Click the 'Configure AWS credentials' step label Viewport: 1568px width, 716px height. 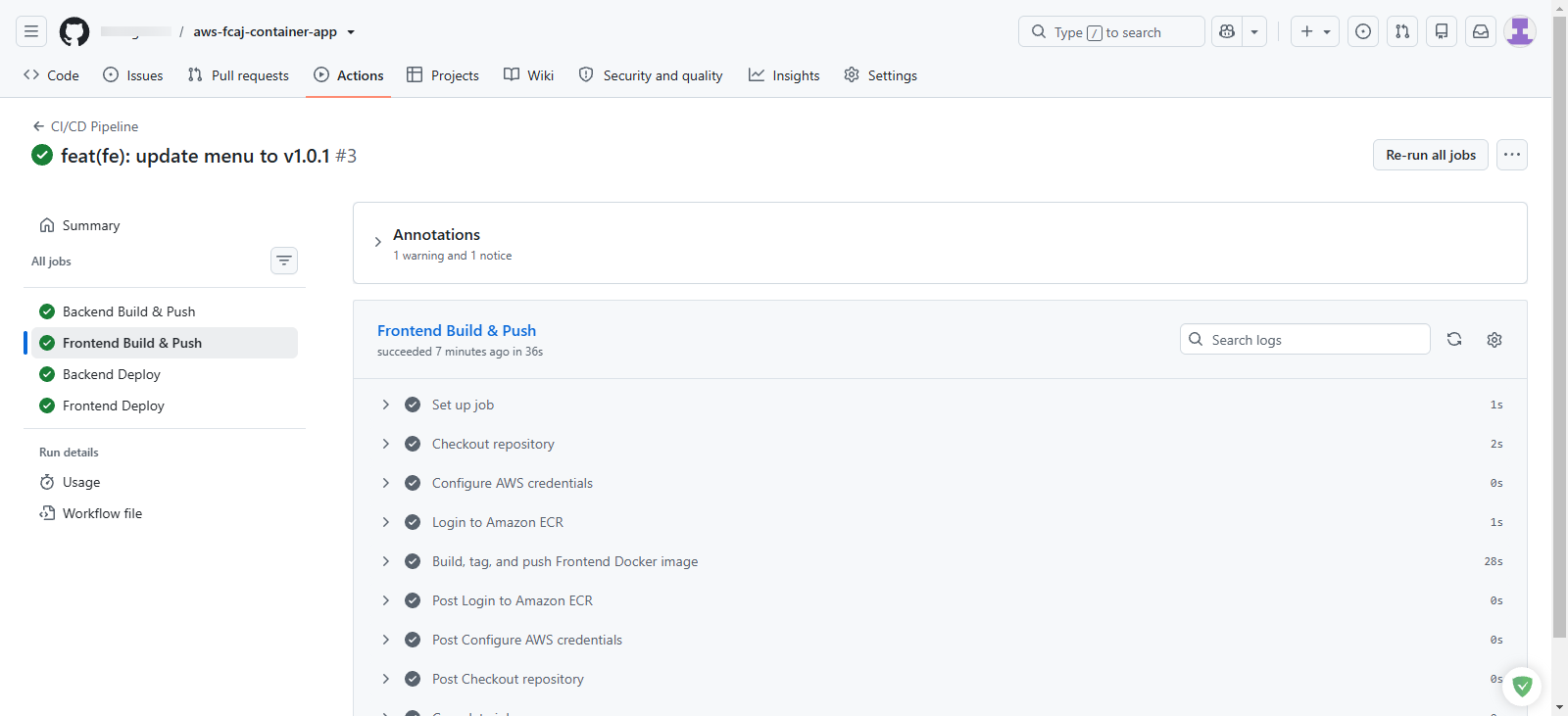(513, 483)
